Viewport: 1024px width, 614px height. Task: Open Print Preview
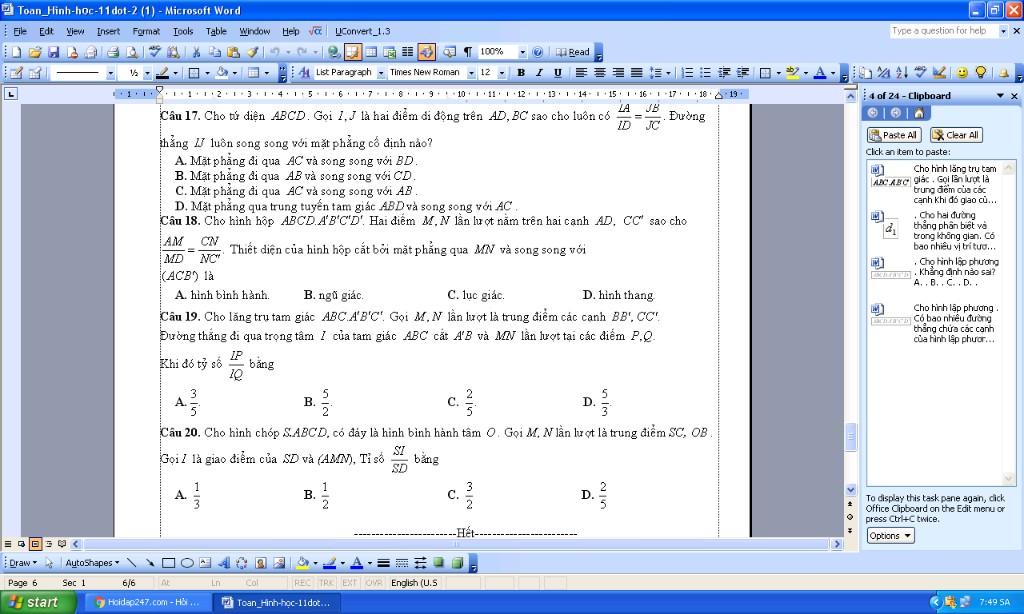click(x=131, y=52)
